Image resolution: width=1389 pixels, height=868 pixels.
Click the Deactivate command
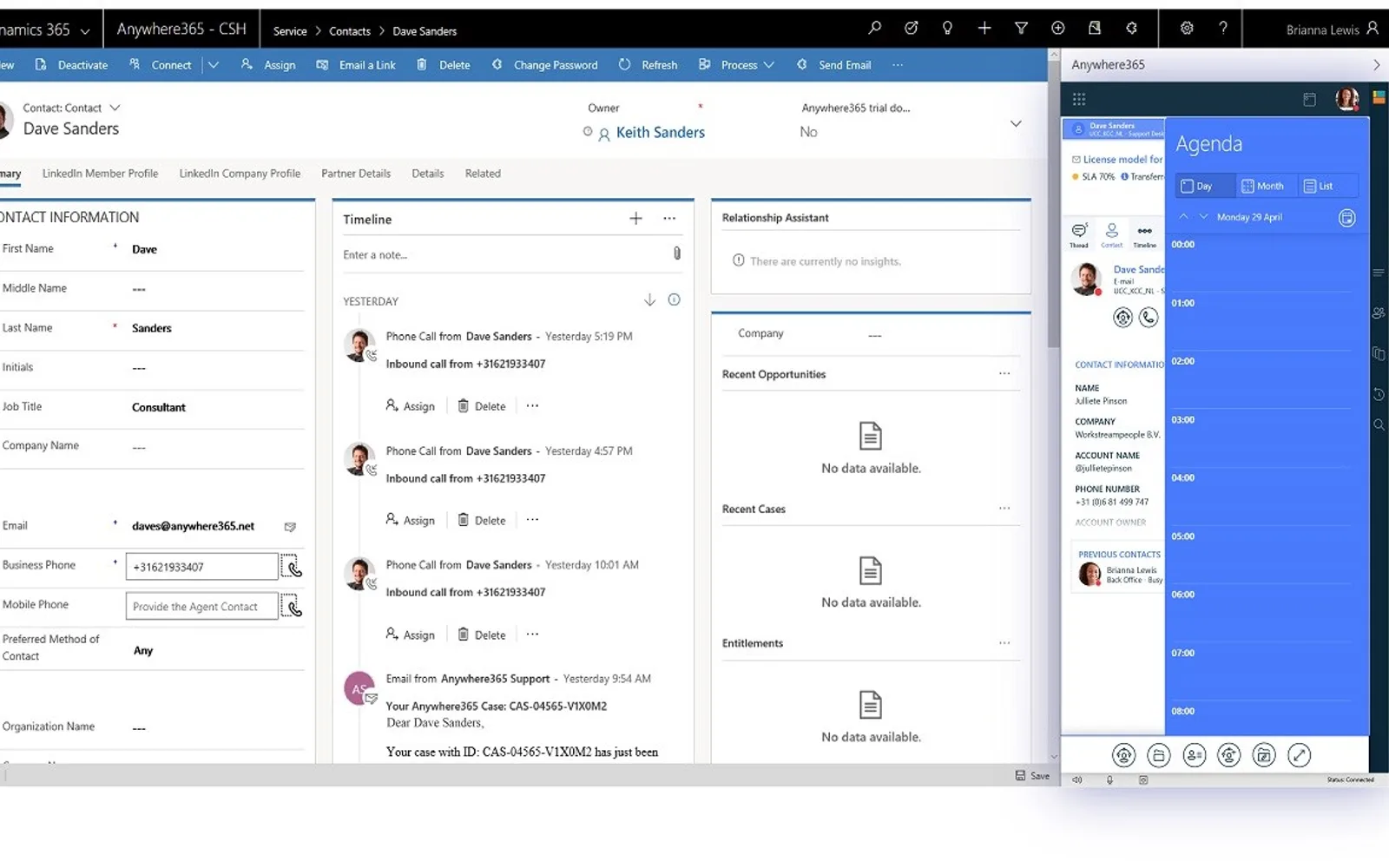(x=72, y=65)
